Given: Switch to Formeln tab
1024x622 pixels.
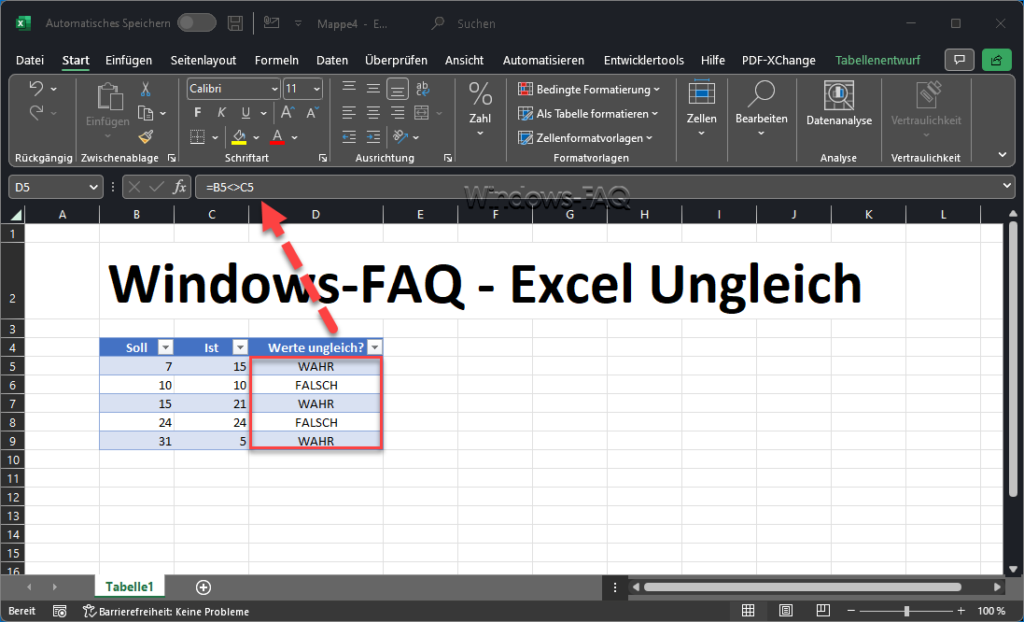Looking at the screenshot, I should coord(276,60).
